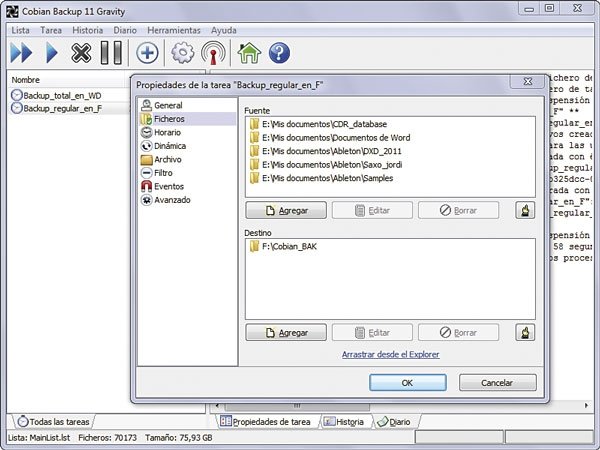This screenshot has width=600, height=450.
Task: Switch to the Diario bottom tab
Action: tap(394, 422)
